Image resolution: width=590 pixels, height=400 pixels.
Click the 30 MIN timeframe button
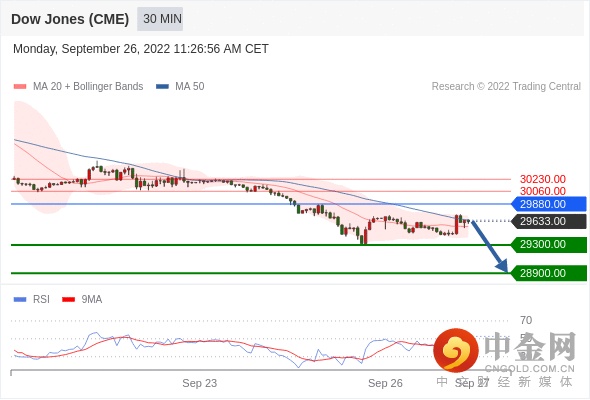pos(160,19)
